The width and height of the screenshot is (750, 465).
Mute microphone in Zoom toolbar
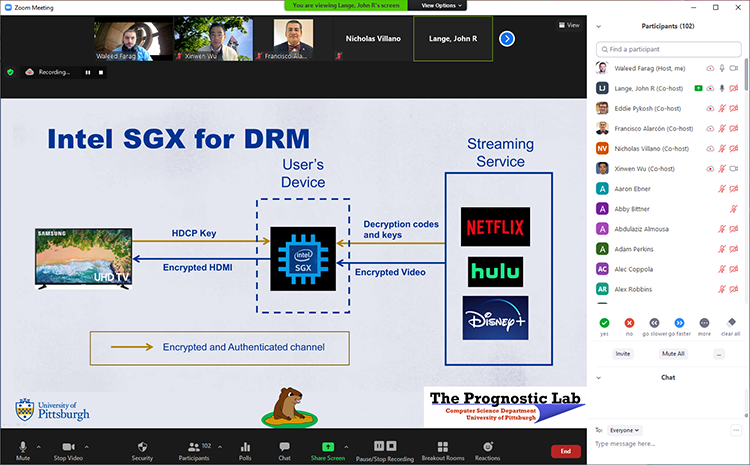22,451
